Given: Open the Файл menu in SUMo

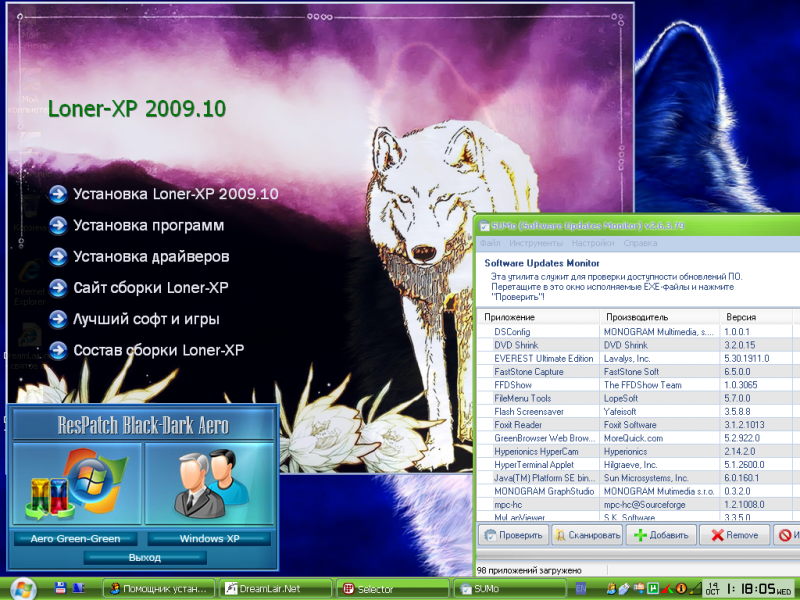Looking at the screenshot, I should [x=490, y=243].
